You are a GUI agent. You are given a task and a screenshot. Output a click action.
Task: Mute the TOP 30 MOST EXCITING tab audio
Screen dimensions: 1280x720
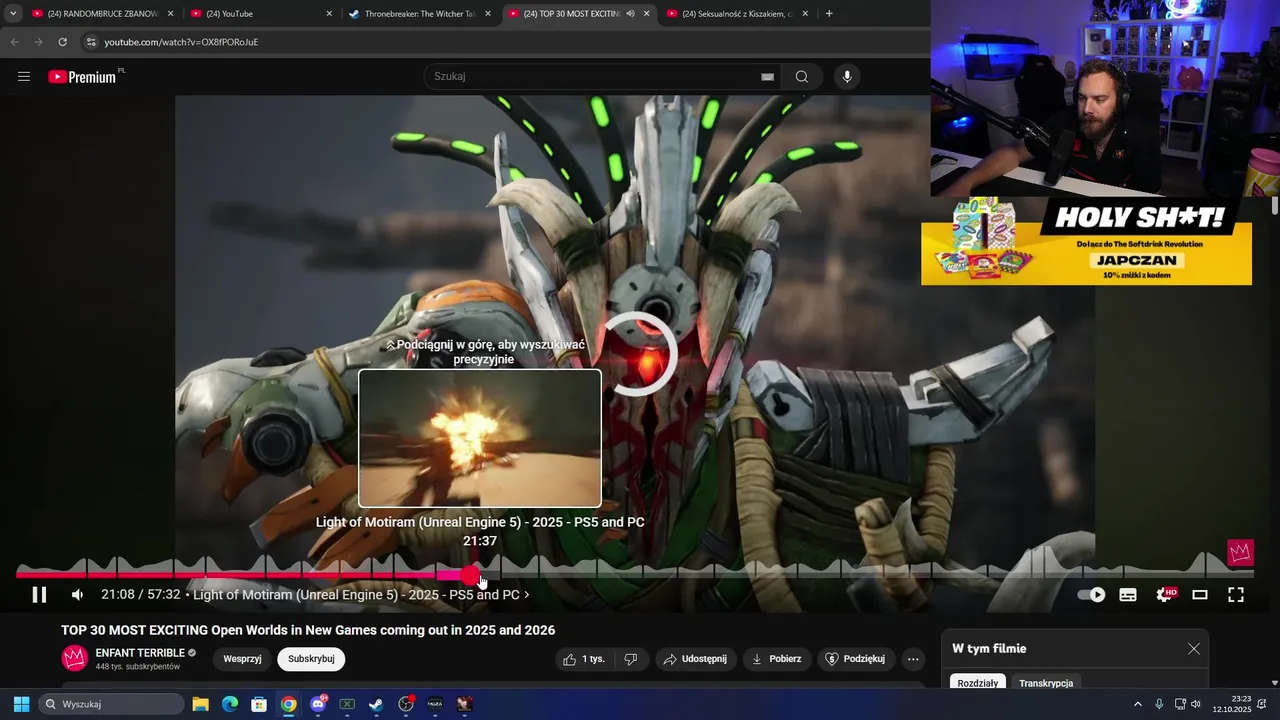[630, 14]
